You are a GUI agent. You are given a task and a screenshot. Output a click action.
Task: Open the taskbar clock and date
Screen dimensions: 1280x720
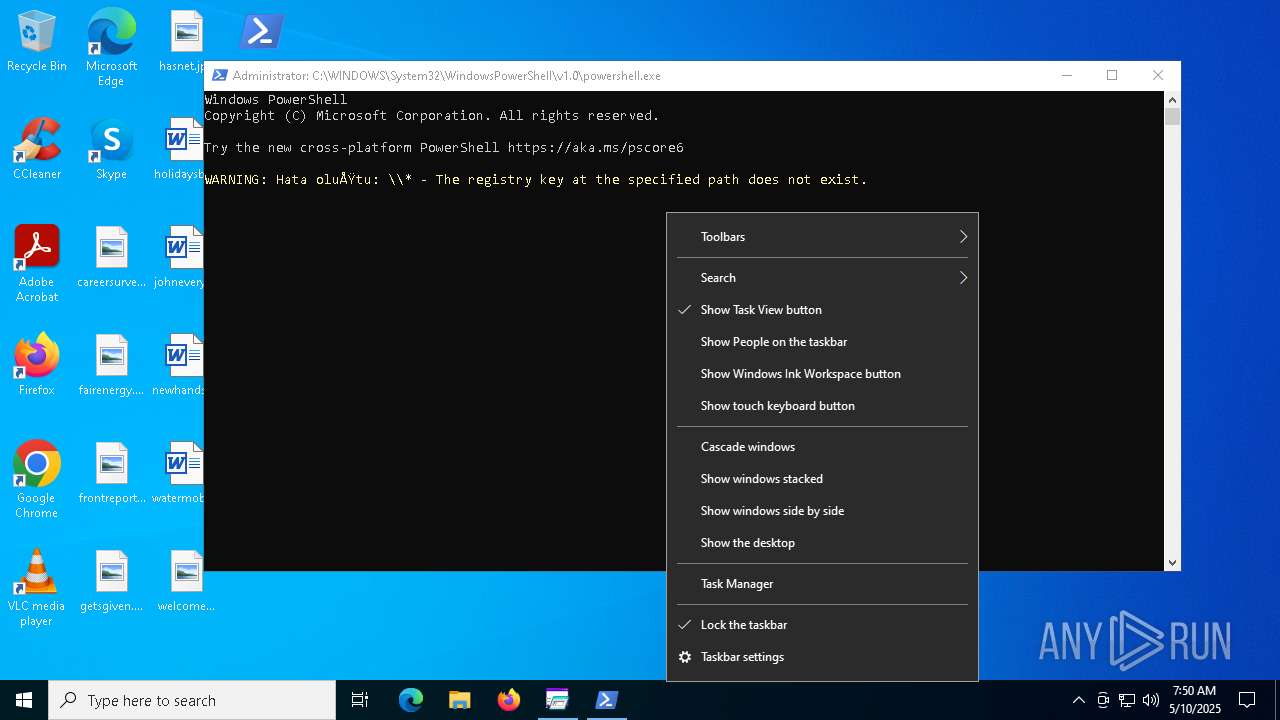1194,700
